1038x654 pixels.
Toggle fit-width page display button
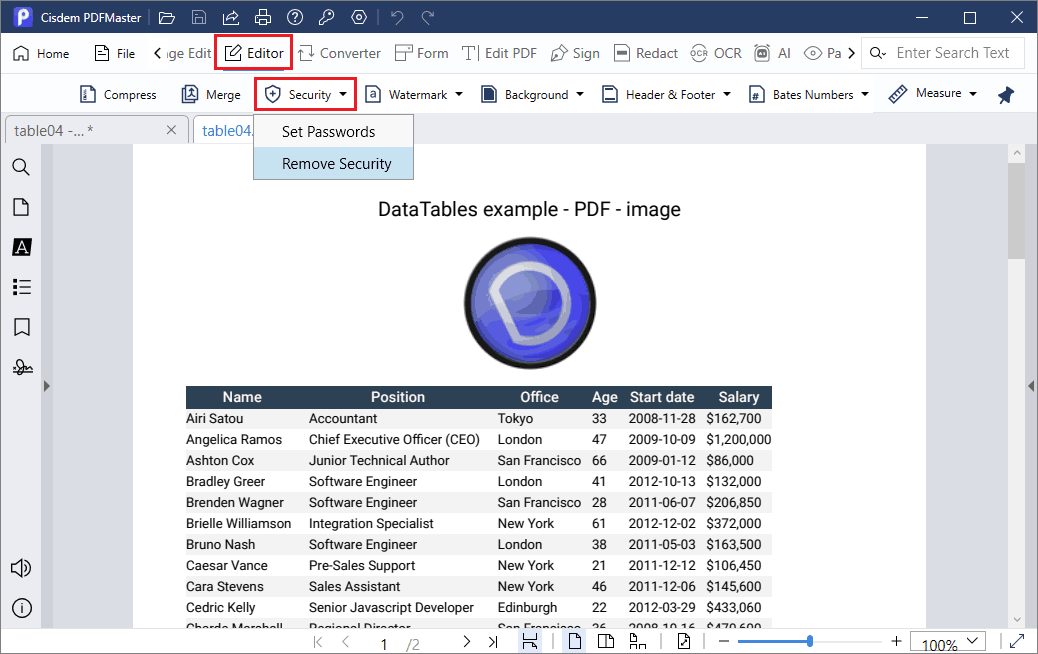(530, 641)
